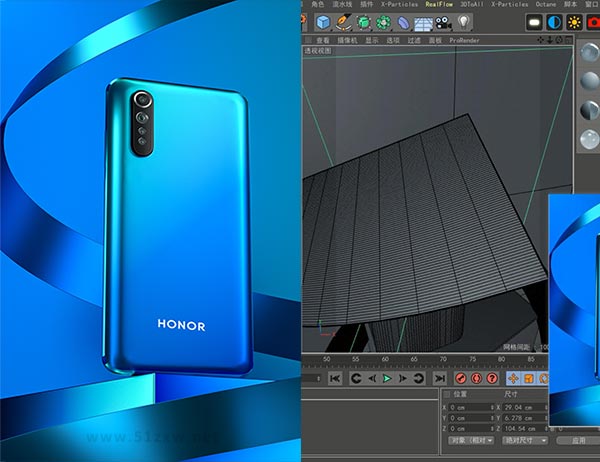The image size is (600, 462).
Task: Click the position Z field showing 0 cm
Action: [469, 429]
